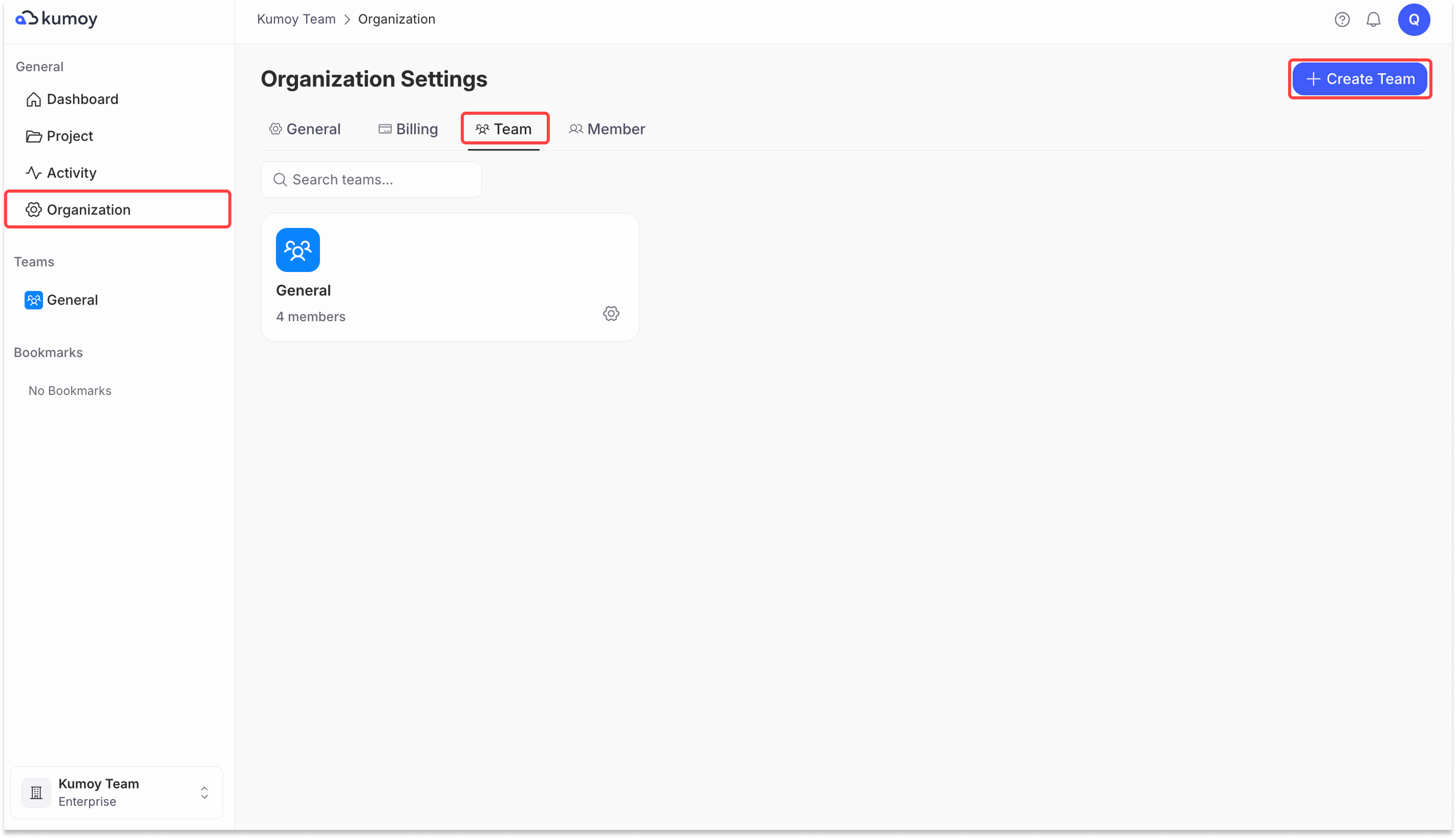This screenshot has height=838, width=1456.
Task: Click the search magnifier icon
Action: click(x=280, y=180)
